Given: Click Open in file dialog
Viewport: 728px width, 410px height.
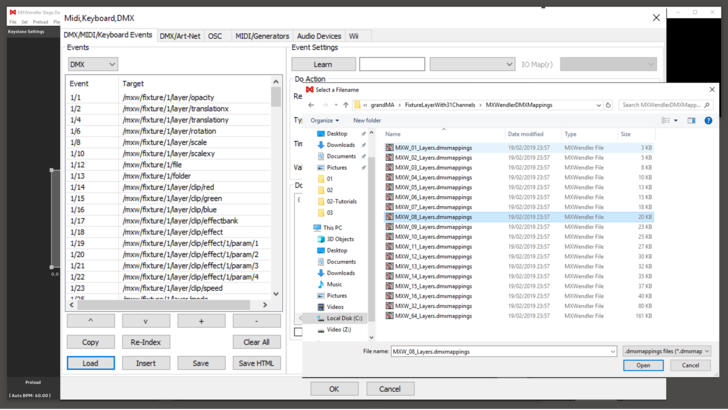Looking at the screenshot, I should [643, 365].
